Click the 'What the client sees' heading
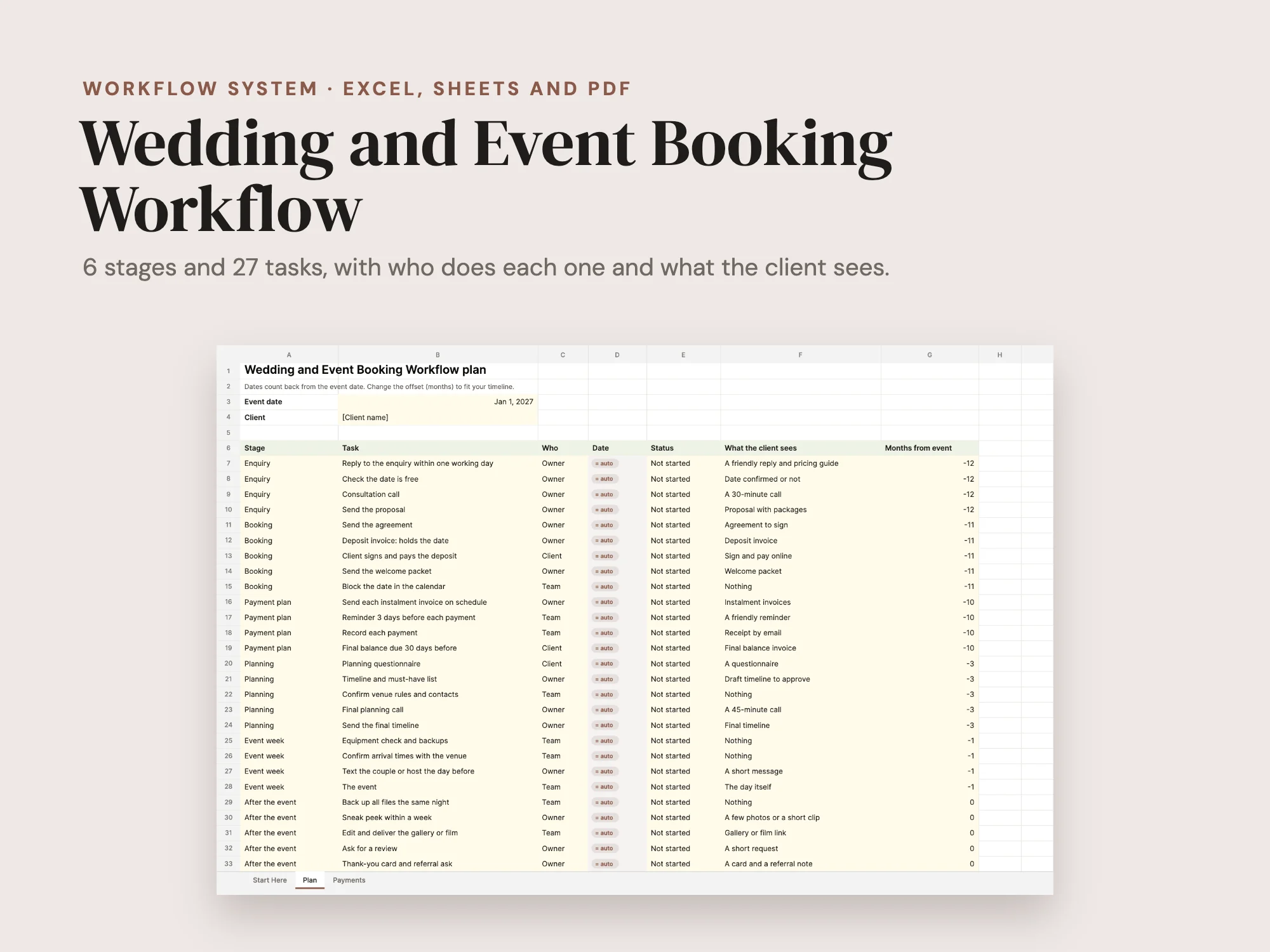The image size is (1270, 952). pyautogui.click(x=760, y=448)
